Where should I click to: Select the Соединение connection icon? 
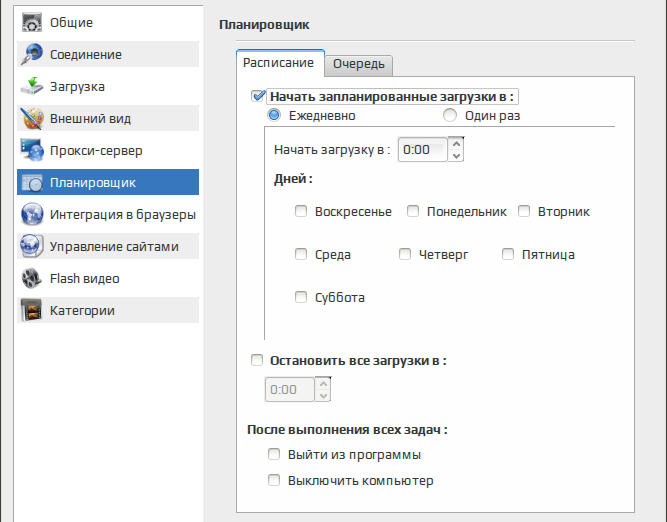32,54
